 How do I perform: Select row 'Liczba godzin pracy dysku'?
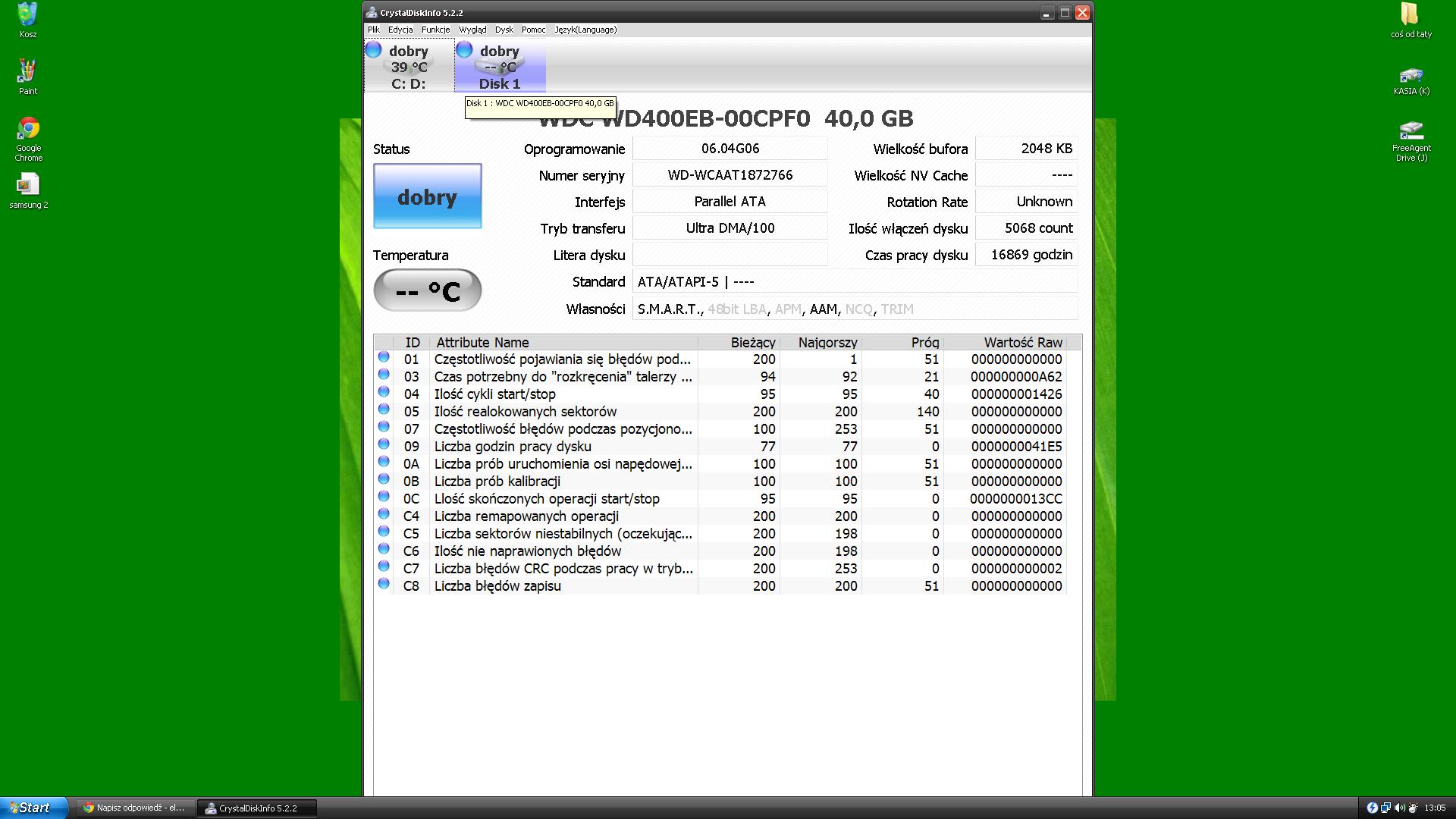[720, 447]
